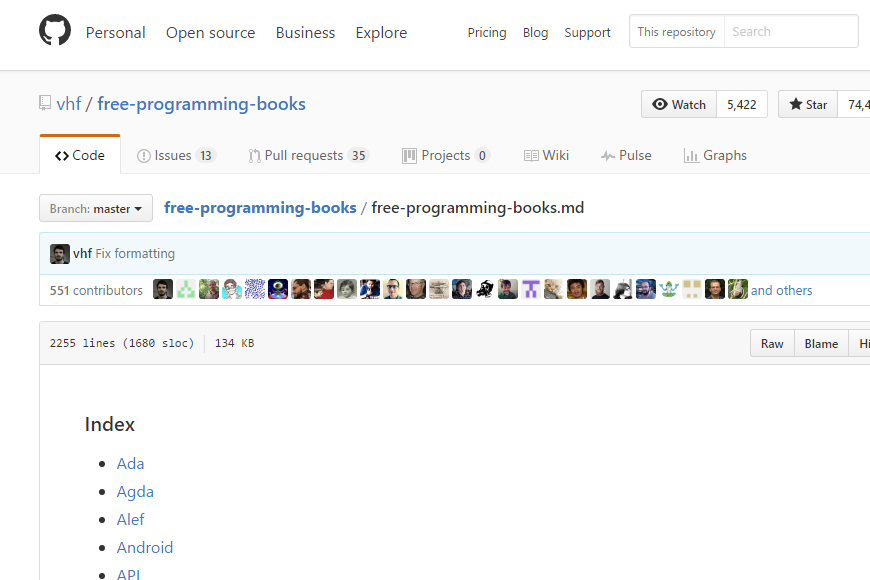Click the Wiki book icon
Screen dimensions: 870x580
[531, 156]
